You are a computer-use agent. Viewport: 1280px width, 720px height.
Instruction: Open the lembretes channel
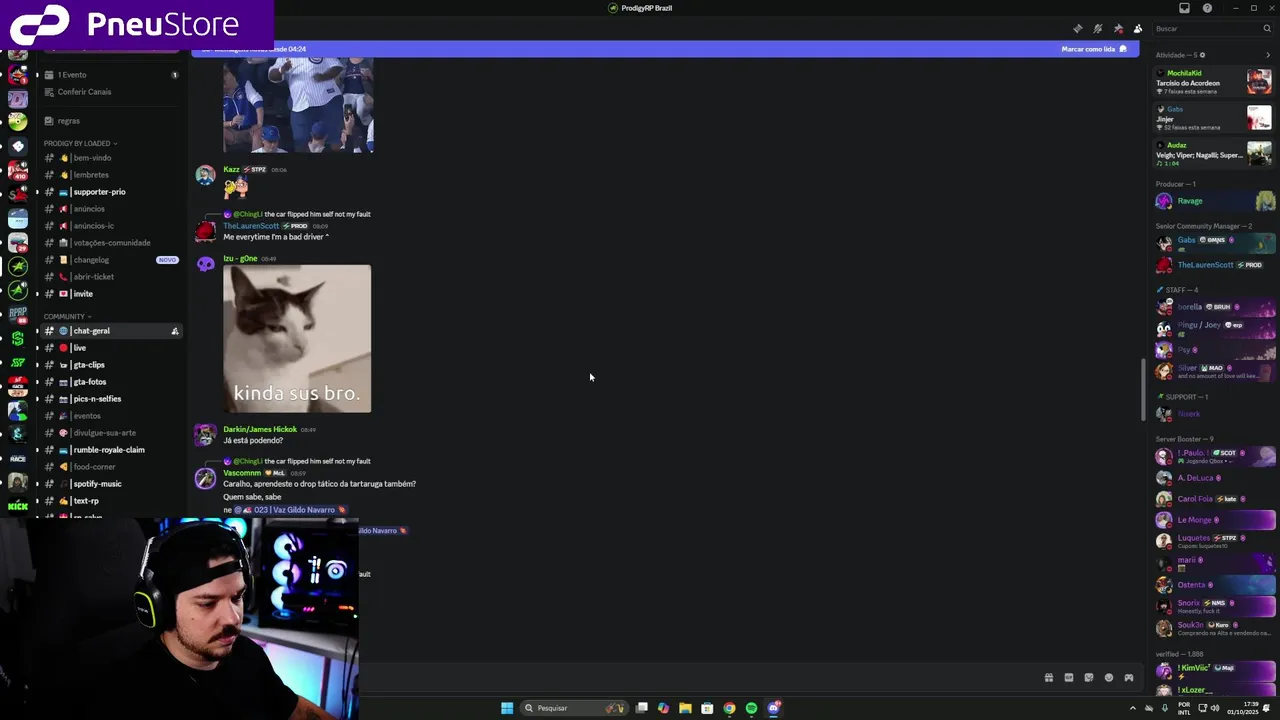coord(110,175)
